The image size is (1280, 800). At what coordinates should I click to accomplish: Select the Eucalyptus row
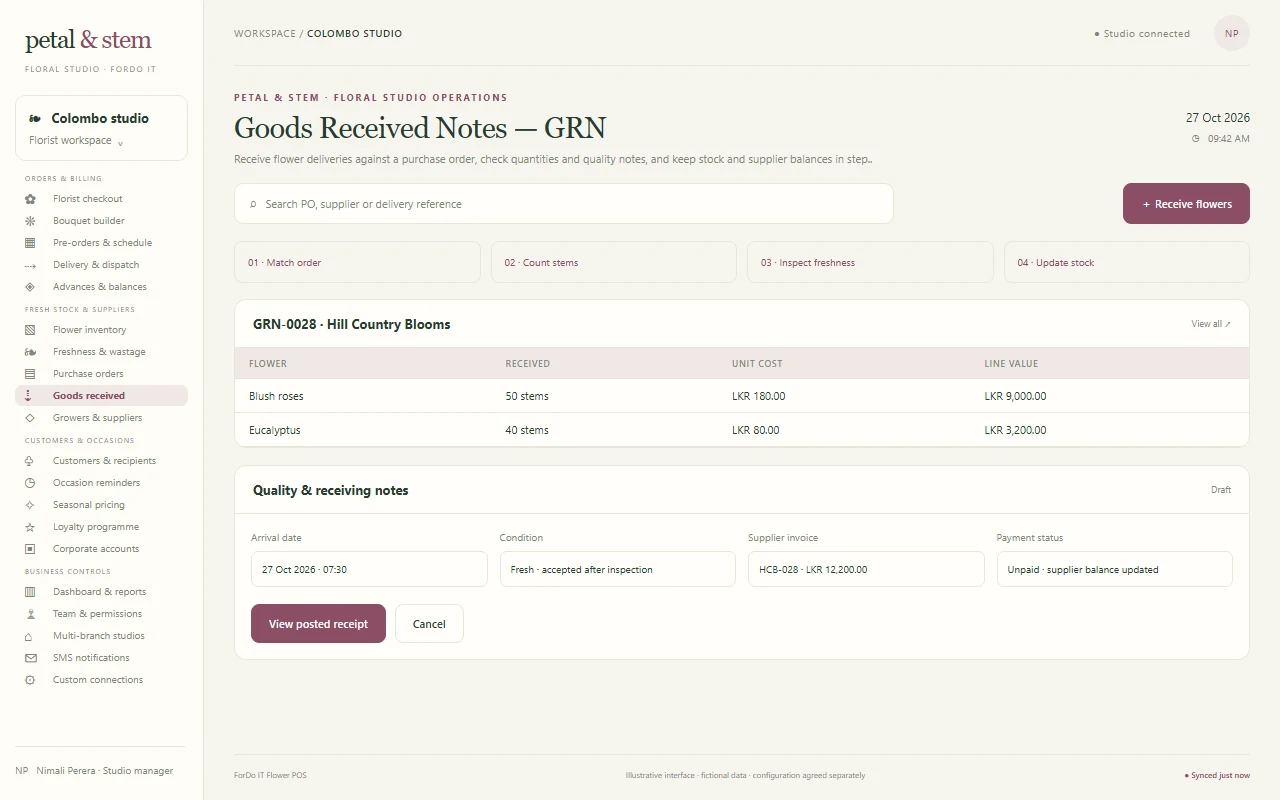[x=742, y=430]
